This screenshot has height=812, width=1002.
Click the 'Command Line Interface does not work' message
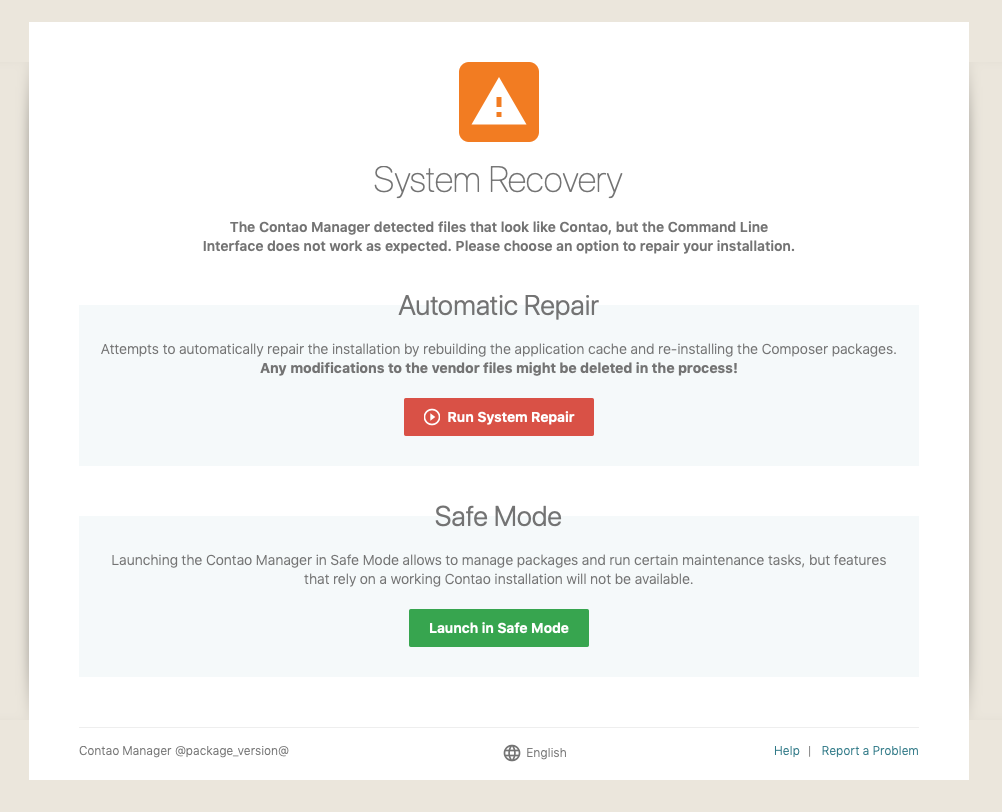498,236
